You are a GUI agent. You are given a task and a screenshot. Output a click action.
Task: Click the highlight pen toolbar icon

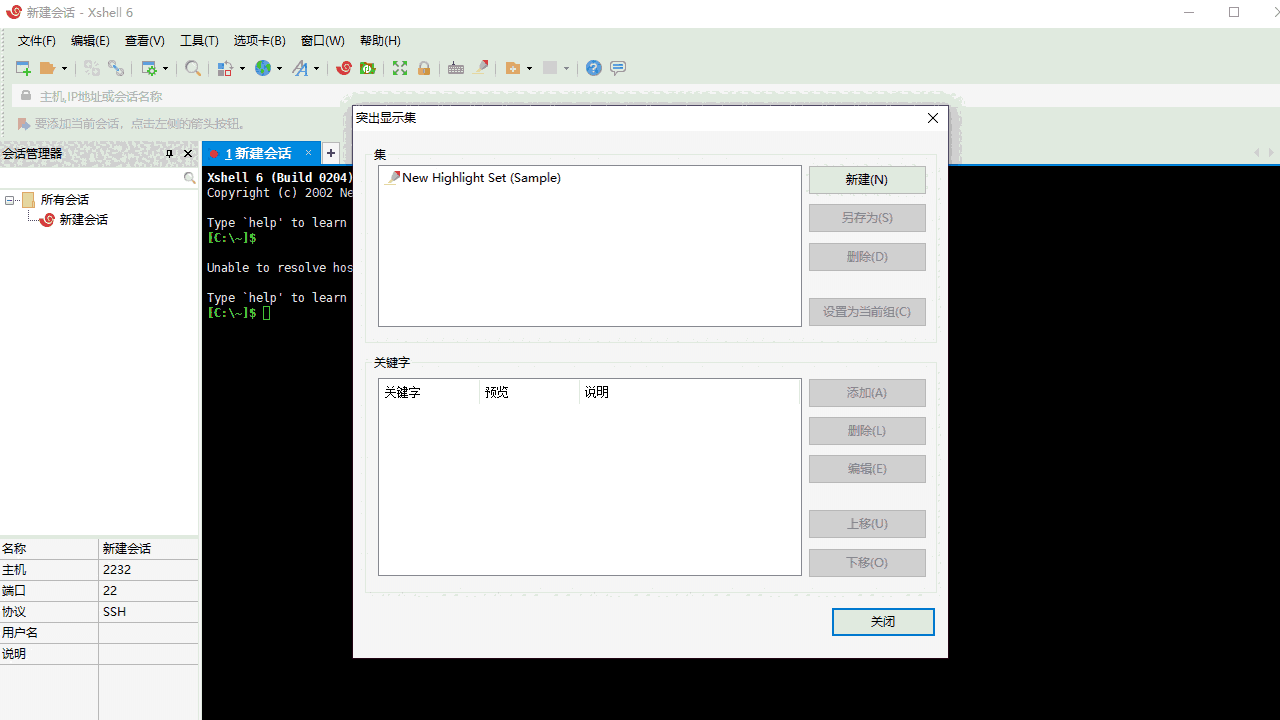(481, 68)
